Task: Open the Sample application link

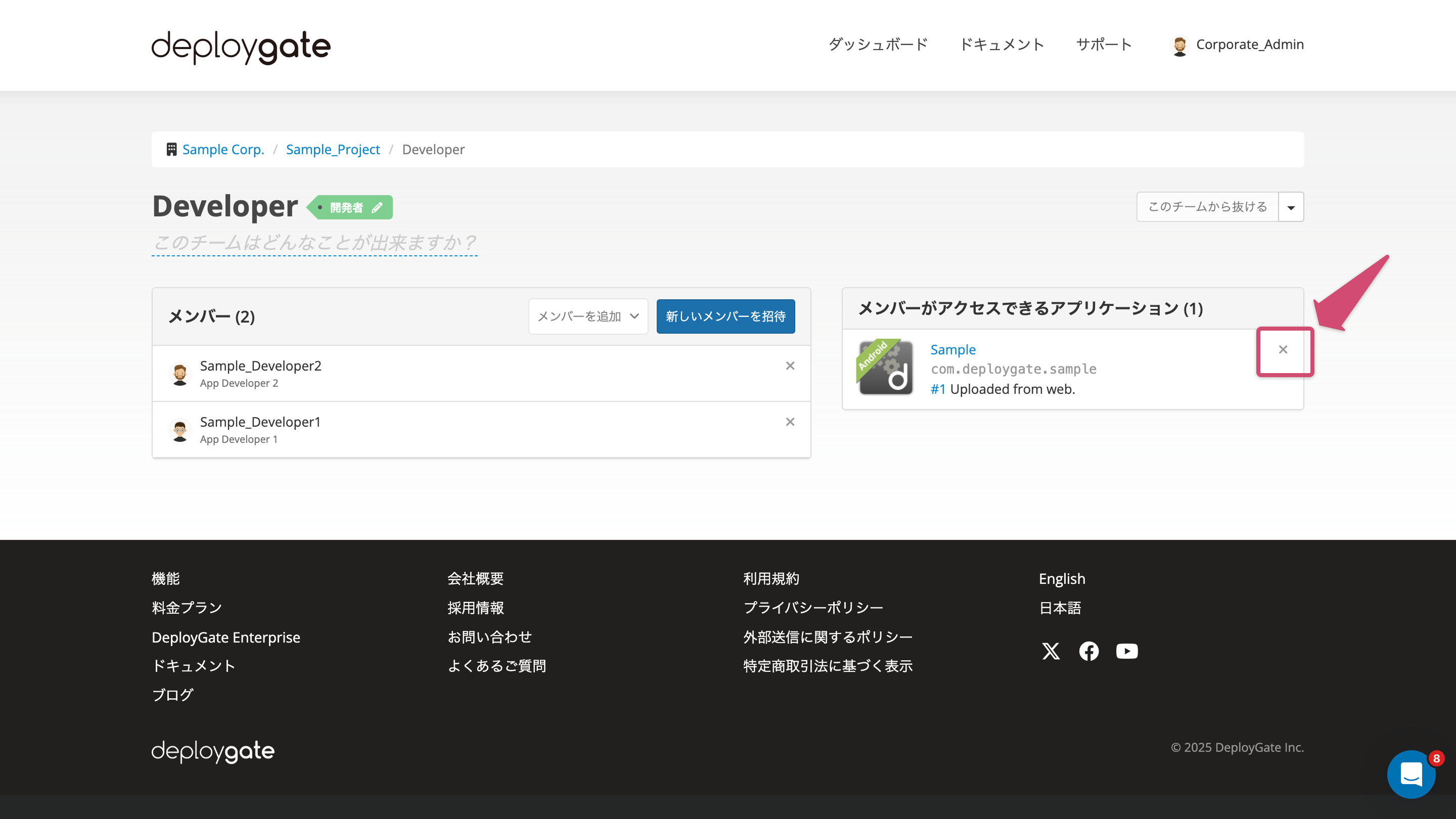Action: (952, 349)
